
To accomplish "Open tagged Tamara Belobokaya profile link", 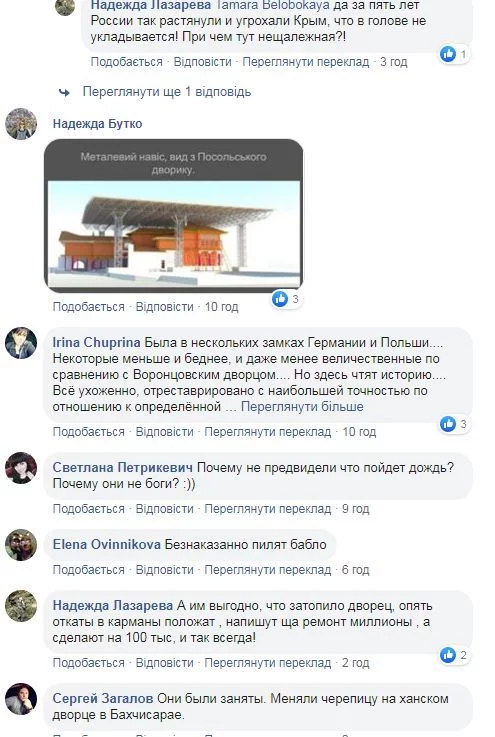I will (272, 6).
